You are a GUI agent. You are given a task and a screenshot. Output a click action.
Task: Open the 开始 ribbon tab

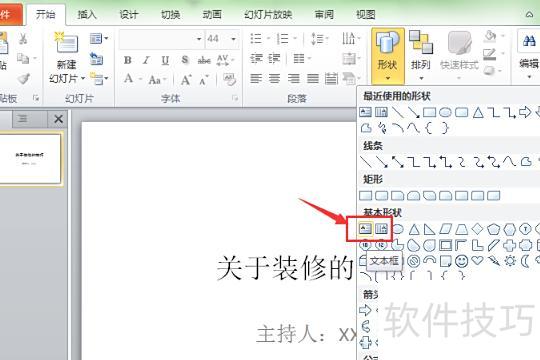coord(45,14)
